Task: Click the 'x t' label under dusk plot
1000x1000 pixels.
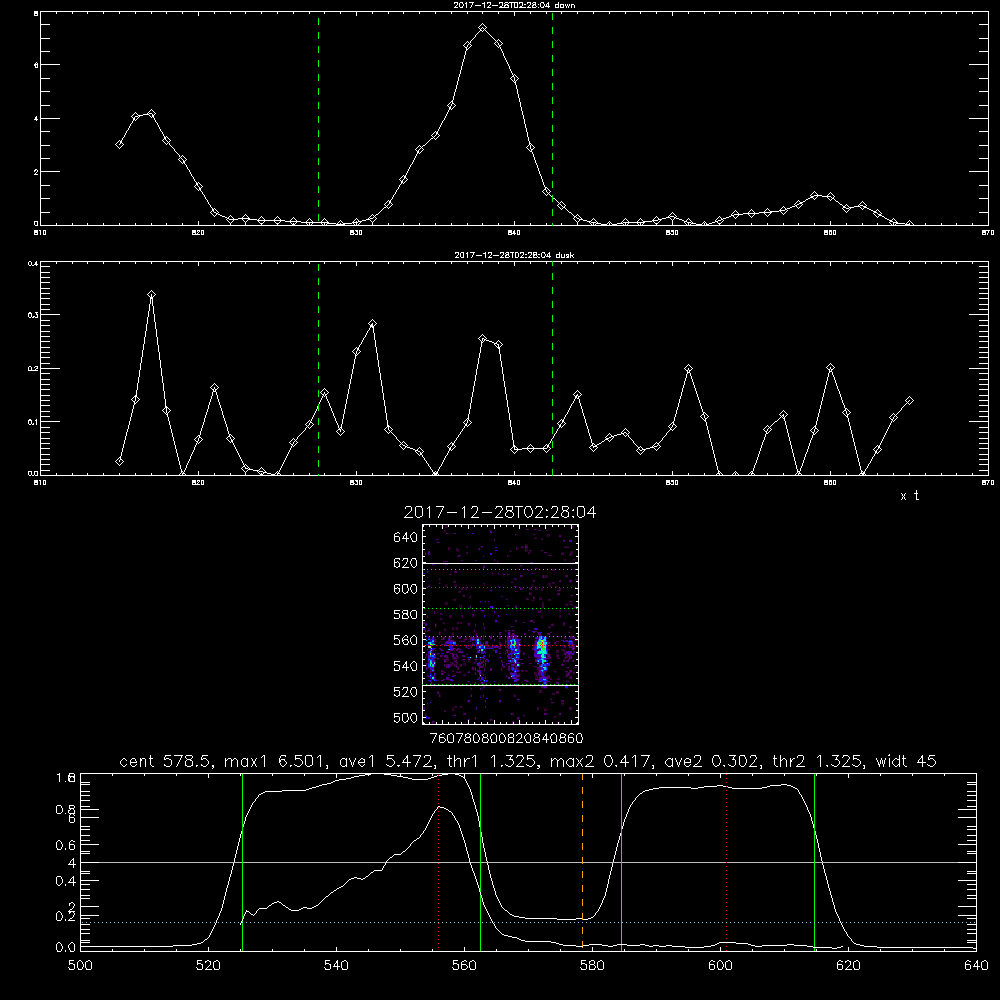Action: tap(909, 496)
